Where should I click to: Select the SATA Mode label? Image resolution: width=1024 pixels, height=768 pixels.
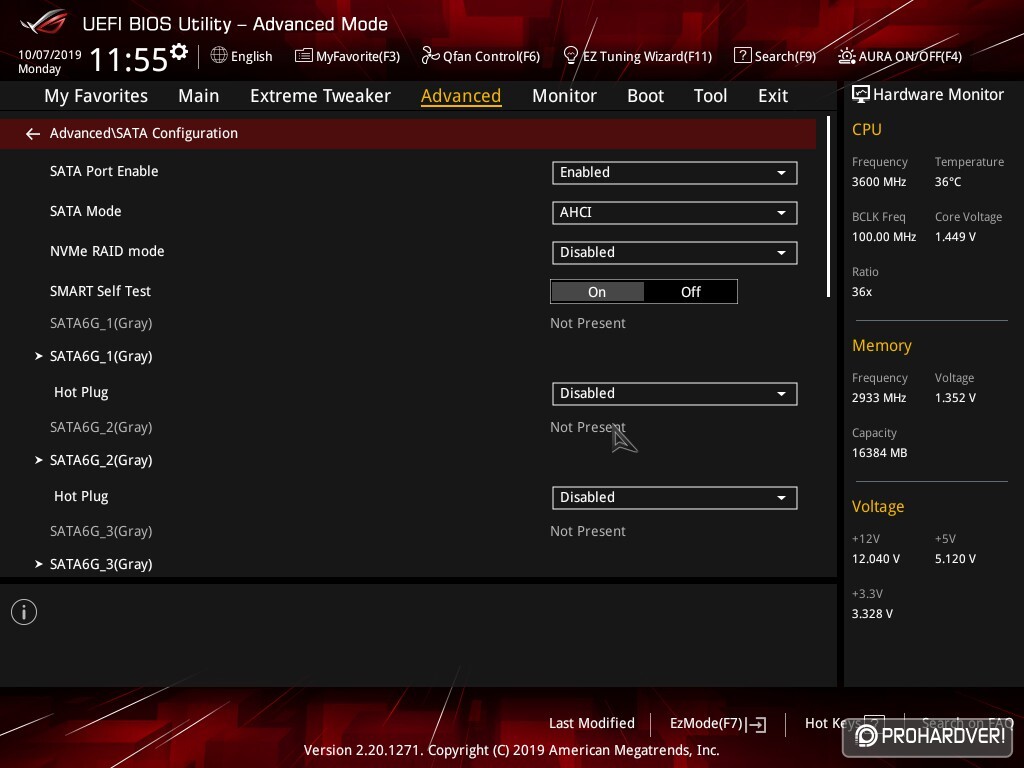86,211
